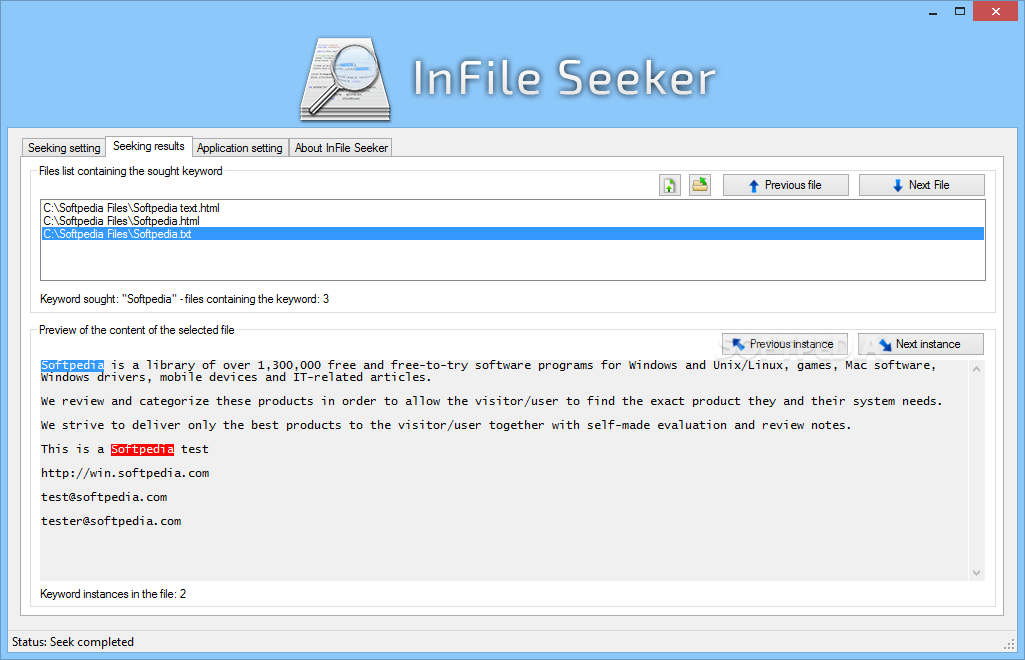The image size is (1025, 660).
Task: Click the http://win.softpedia.com line in preview
Action: click(125, 473)
